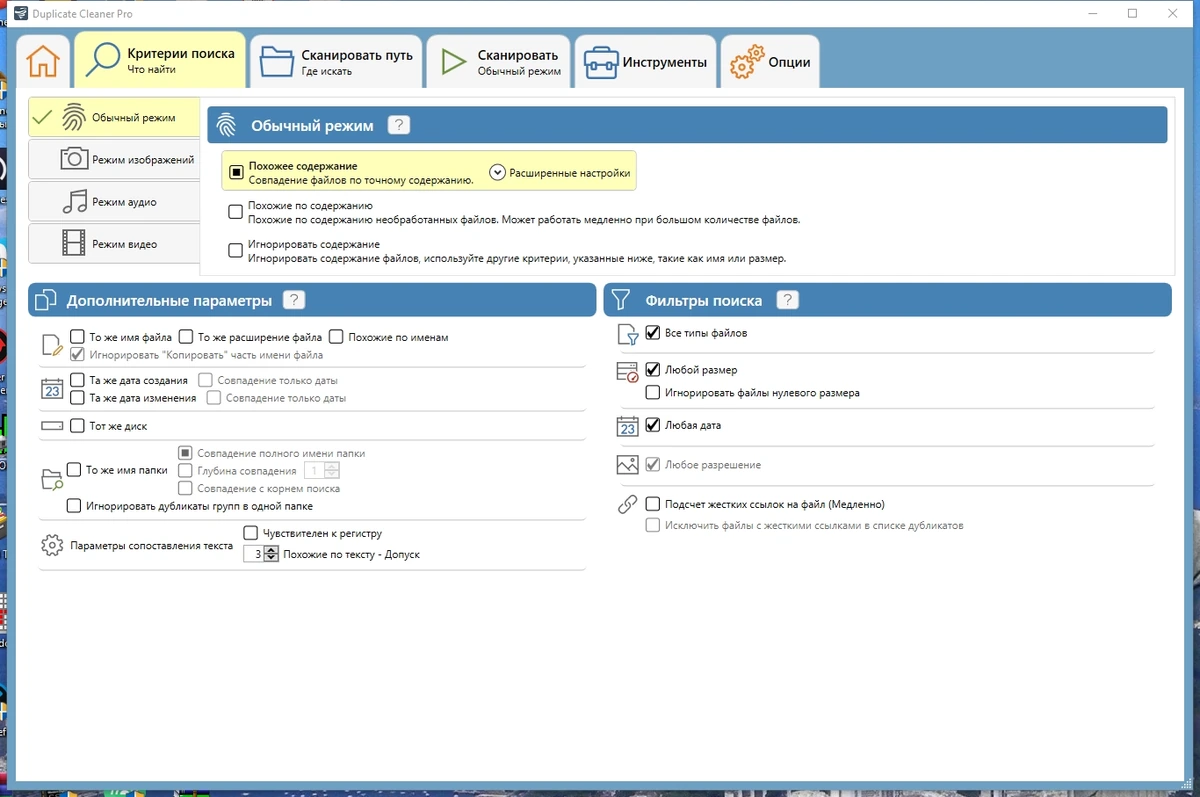Open the Инструменты tab
The width and height of the screenshot is (1200, 797).
(x=646, y=62)
